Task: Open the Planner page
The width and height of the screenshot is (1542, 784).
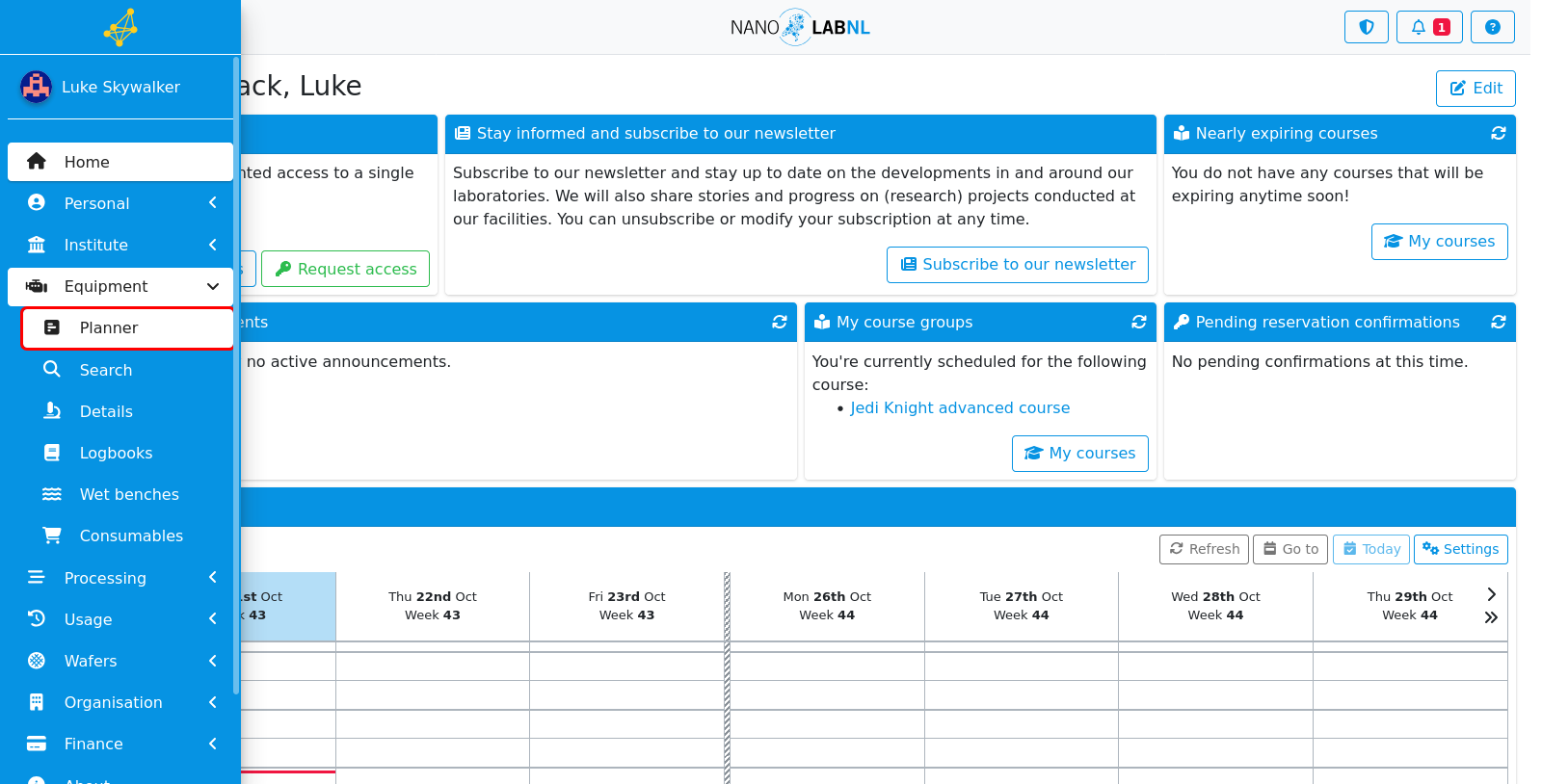Action: [x=128, y=328]
